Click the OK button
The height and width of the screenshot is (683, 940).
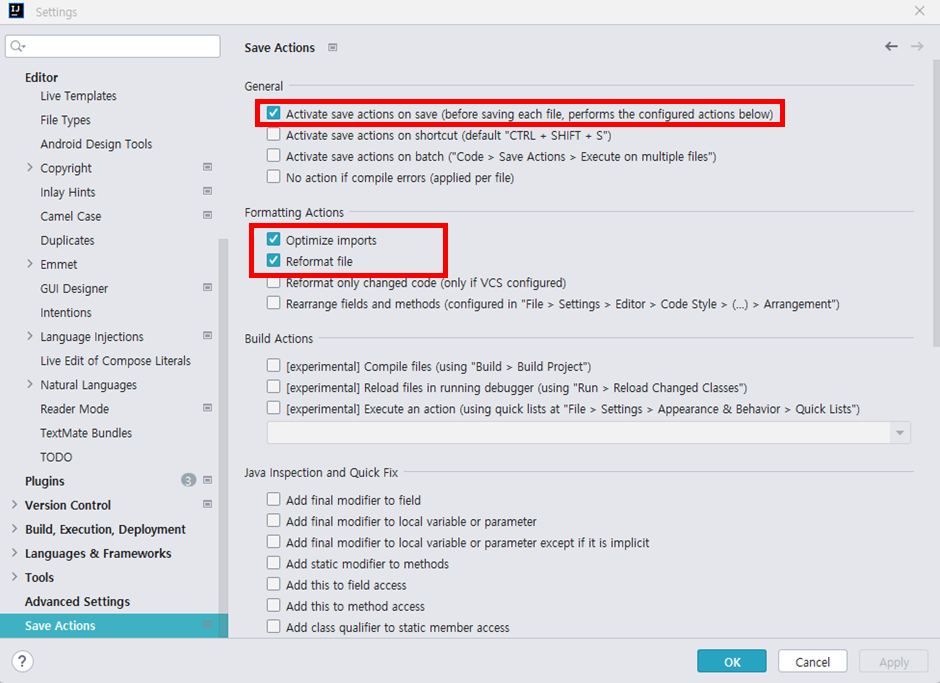(731, 661)
